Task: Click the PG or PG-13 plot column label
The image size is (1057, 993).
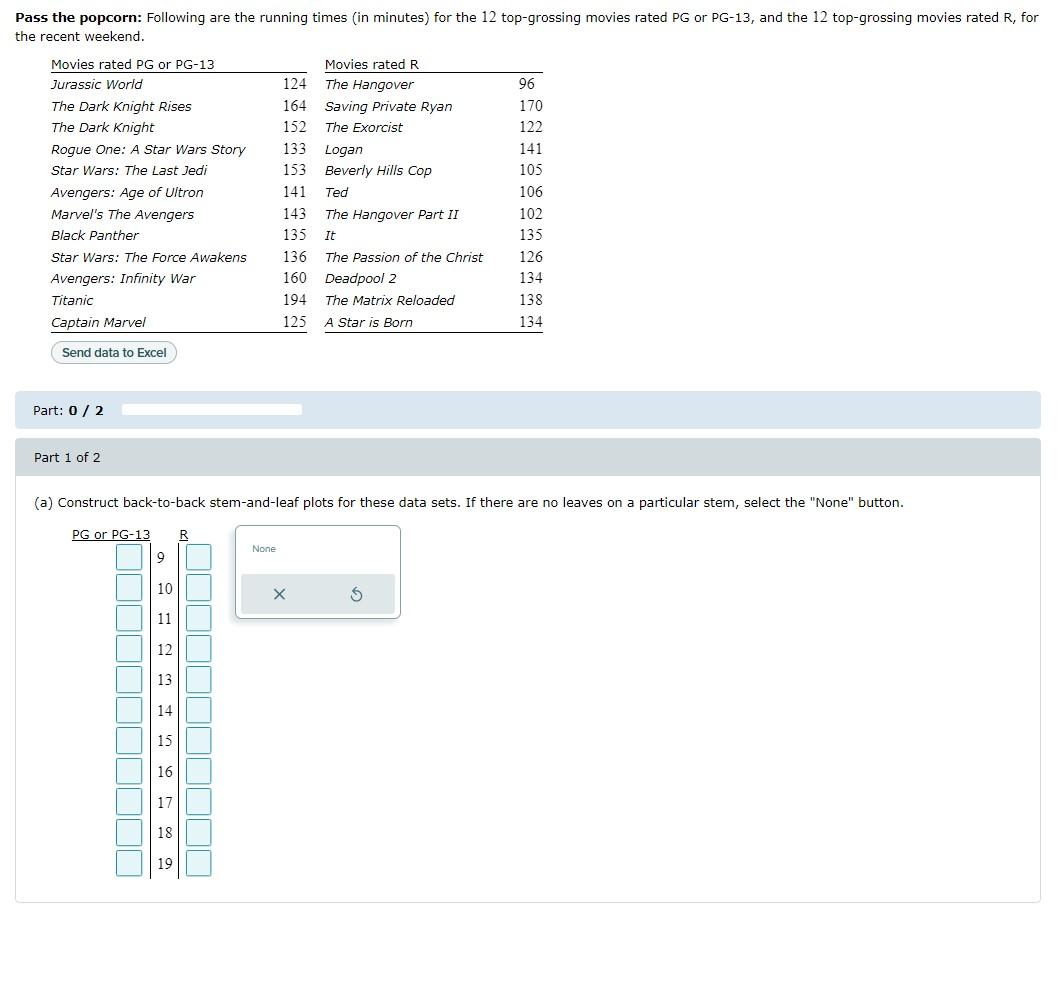Action: pyautogui.click(x=110, y=534)
